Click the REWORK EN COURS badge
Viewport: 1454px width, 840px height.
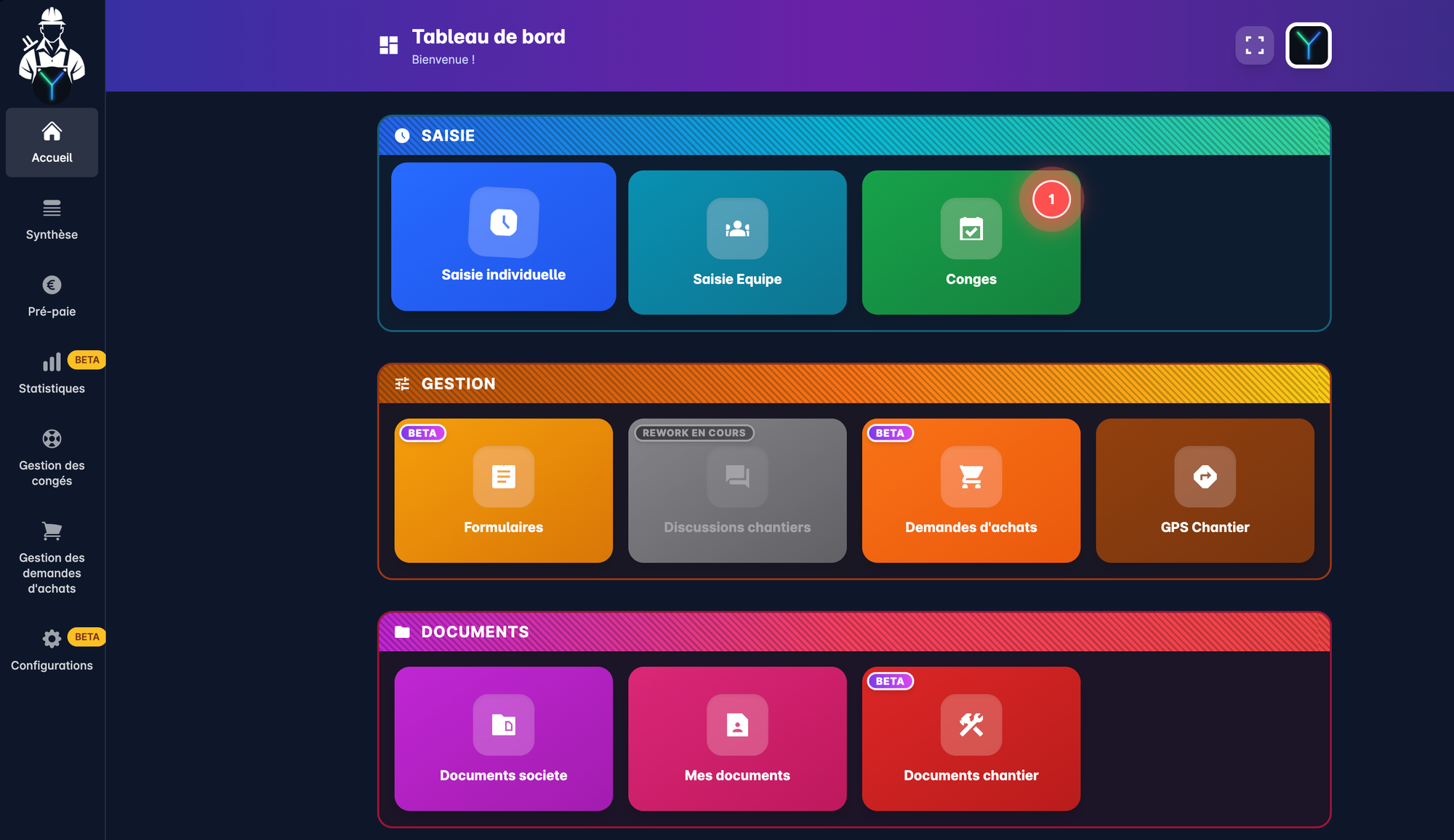pos(694,433)
